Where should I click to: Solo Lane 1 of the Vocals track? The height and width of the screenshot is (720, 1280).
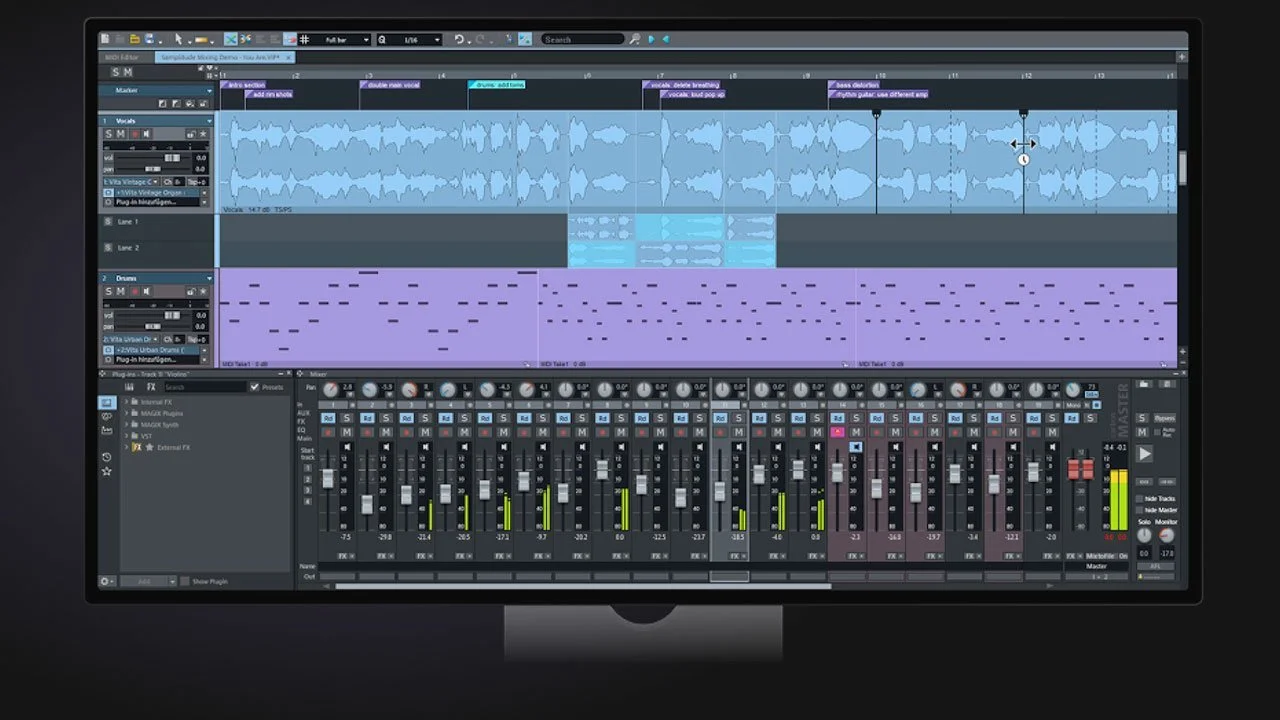click(x=108, y=221)
